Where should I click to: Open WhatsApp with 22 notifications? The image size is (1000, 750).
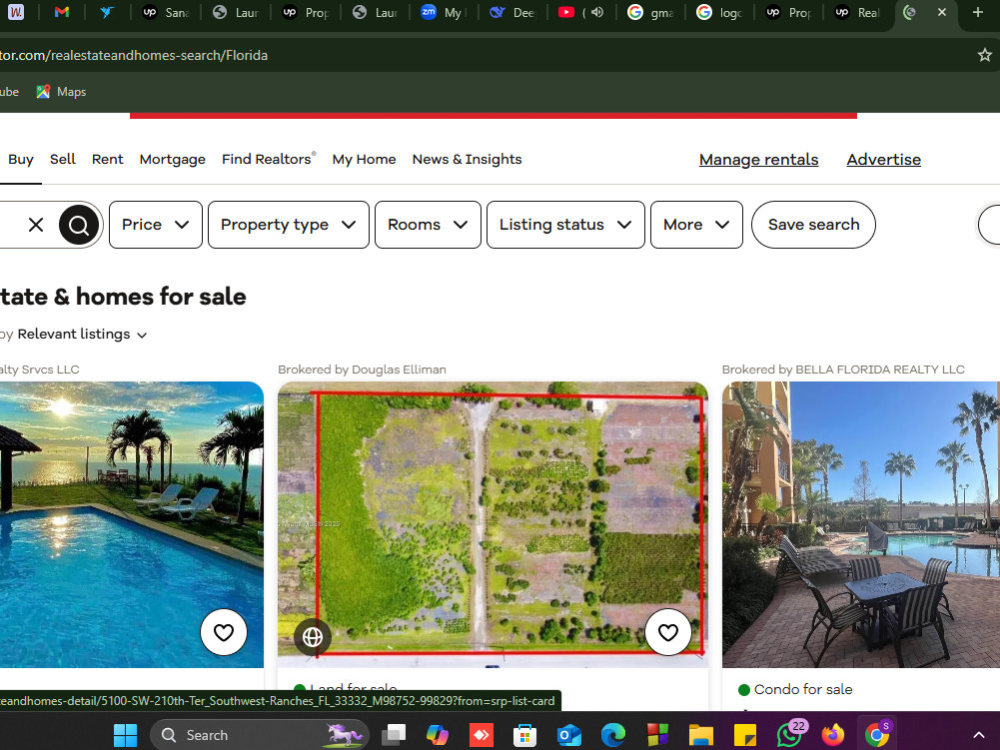click(790, 735)
